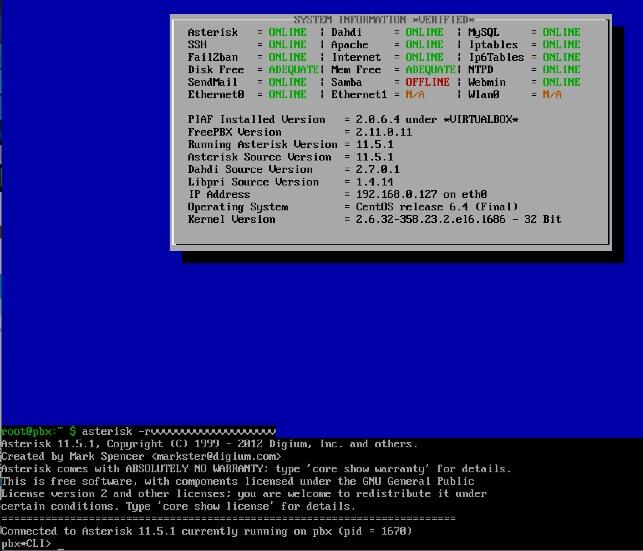Click the Asterisk ONLINE status value

click(x=287, y=32)
